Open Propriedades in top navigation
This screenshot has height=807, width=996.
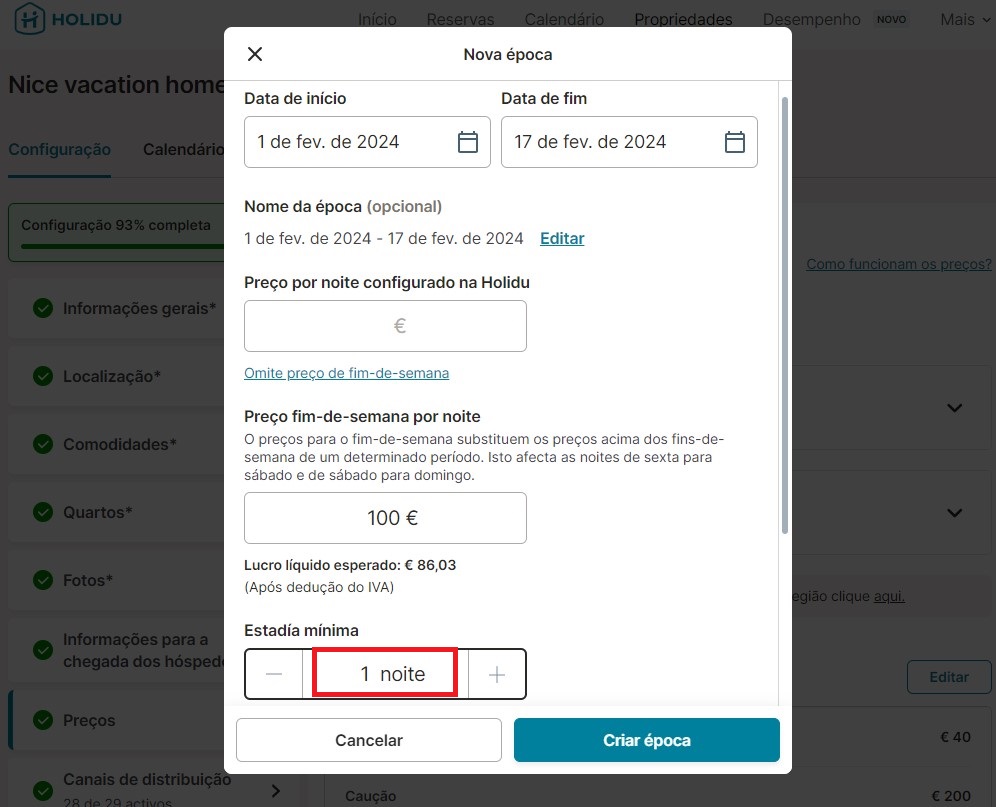[683, 20]
